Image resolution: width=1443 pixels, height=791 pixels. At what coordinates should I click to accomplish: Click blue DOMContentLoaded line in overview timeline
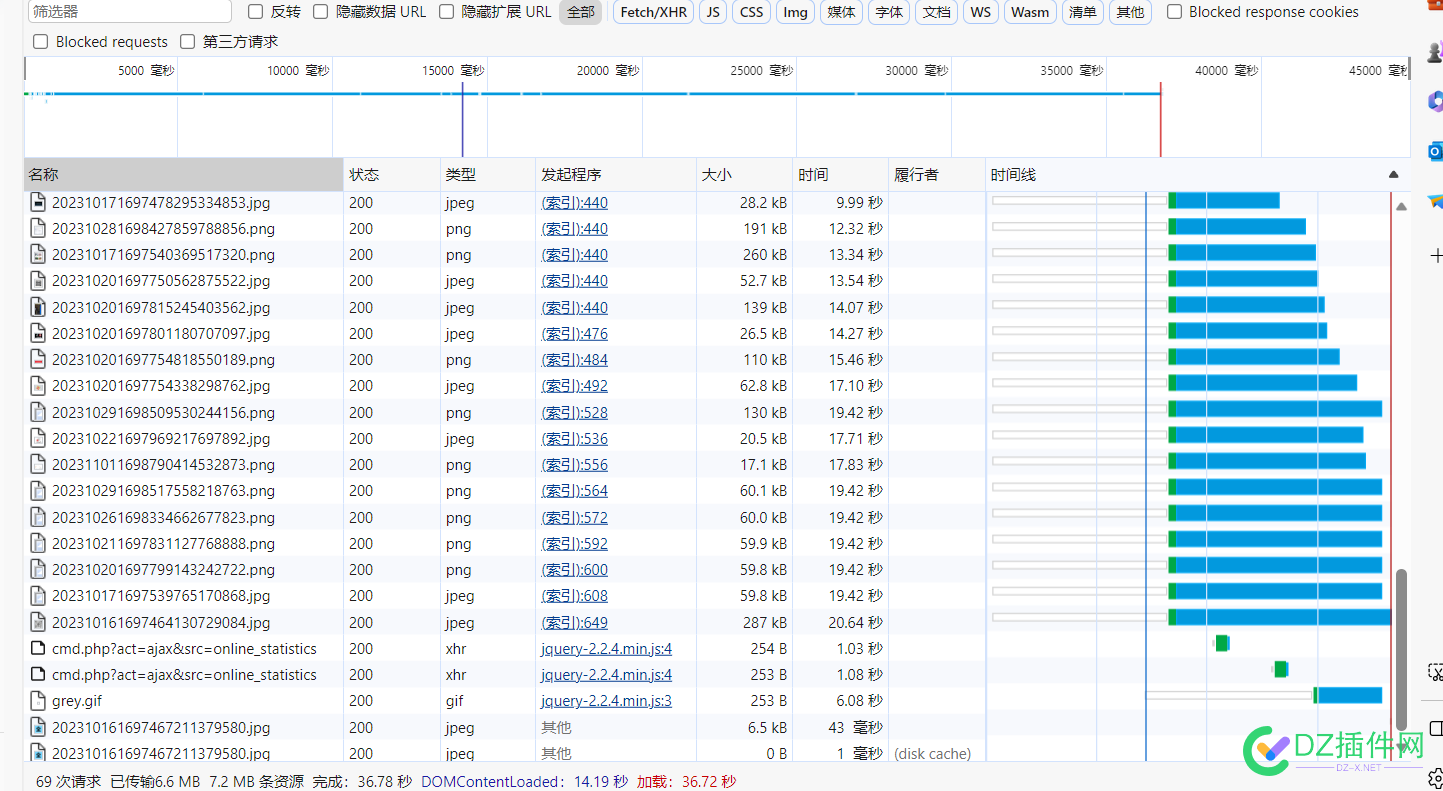462,120
